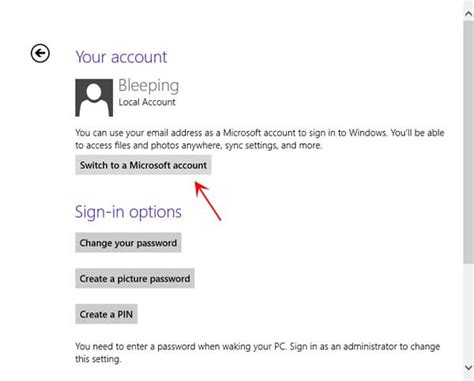This screenshot has width=474, height=381.
Task: Click the scrollbar up arrow
Action: [x=469, y=13]
